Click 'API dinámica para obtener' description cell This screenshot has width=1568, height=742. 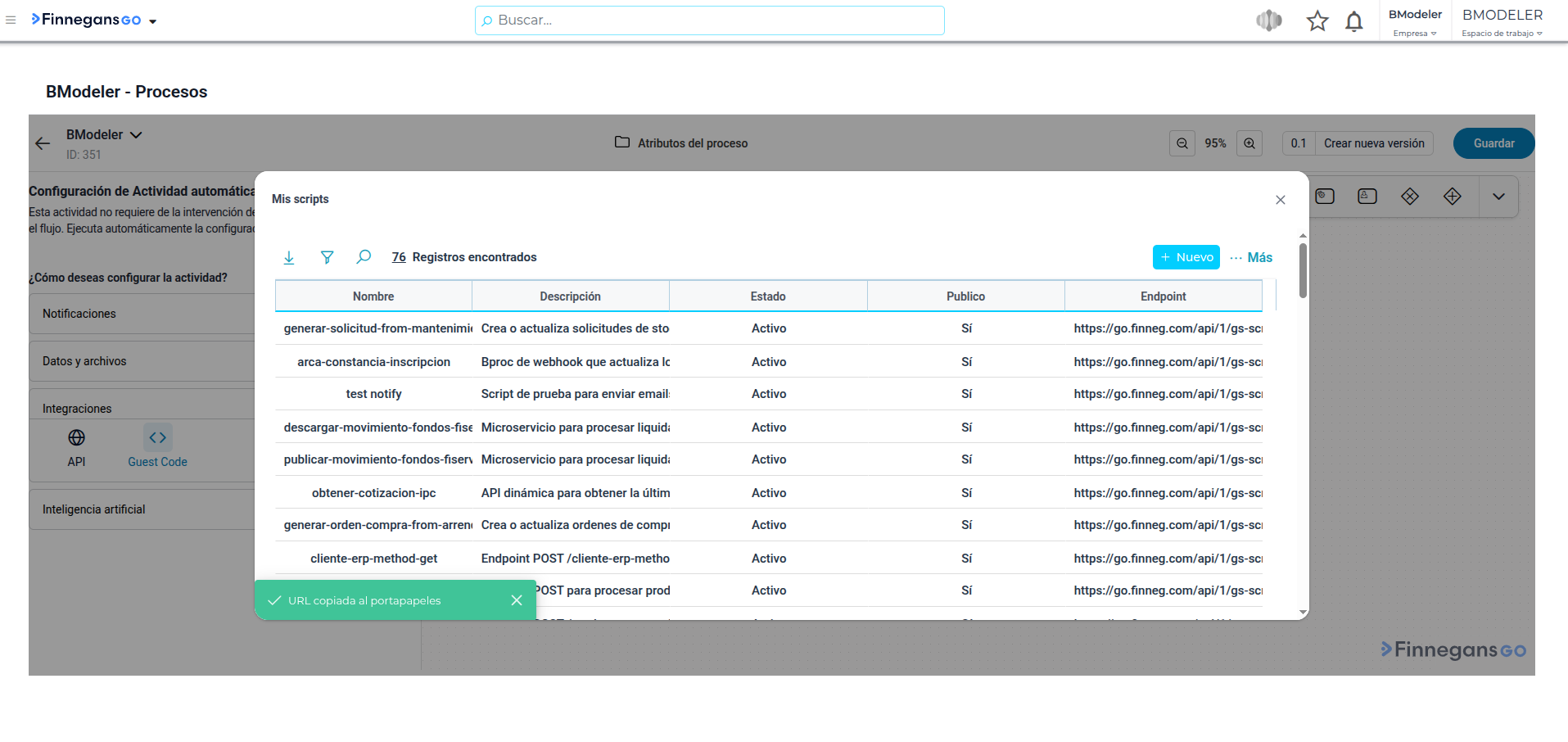(x=576, y=493)
